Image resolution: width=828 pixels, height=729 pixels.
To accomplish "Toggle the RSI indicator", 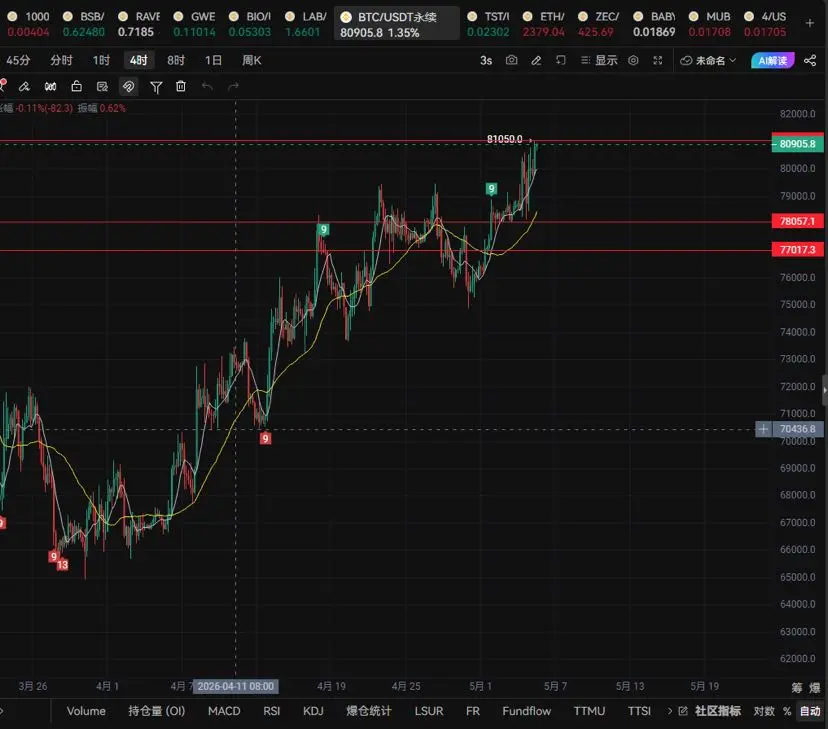I will tap(271, 711).
